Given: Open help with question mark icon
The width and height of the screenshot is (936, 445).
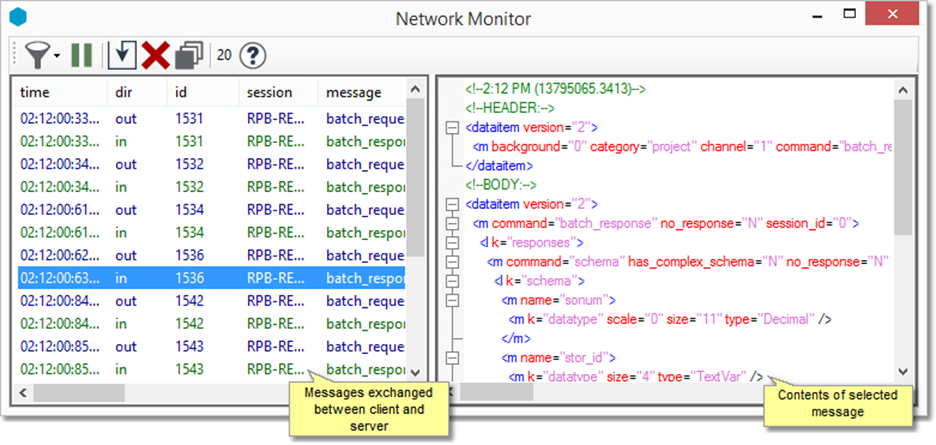Looking at the screenshot, I should pos(254,54).
